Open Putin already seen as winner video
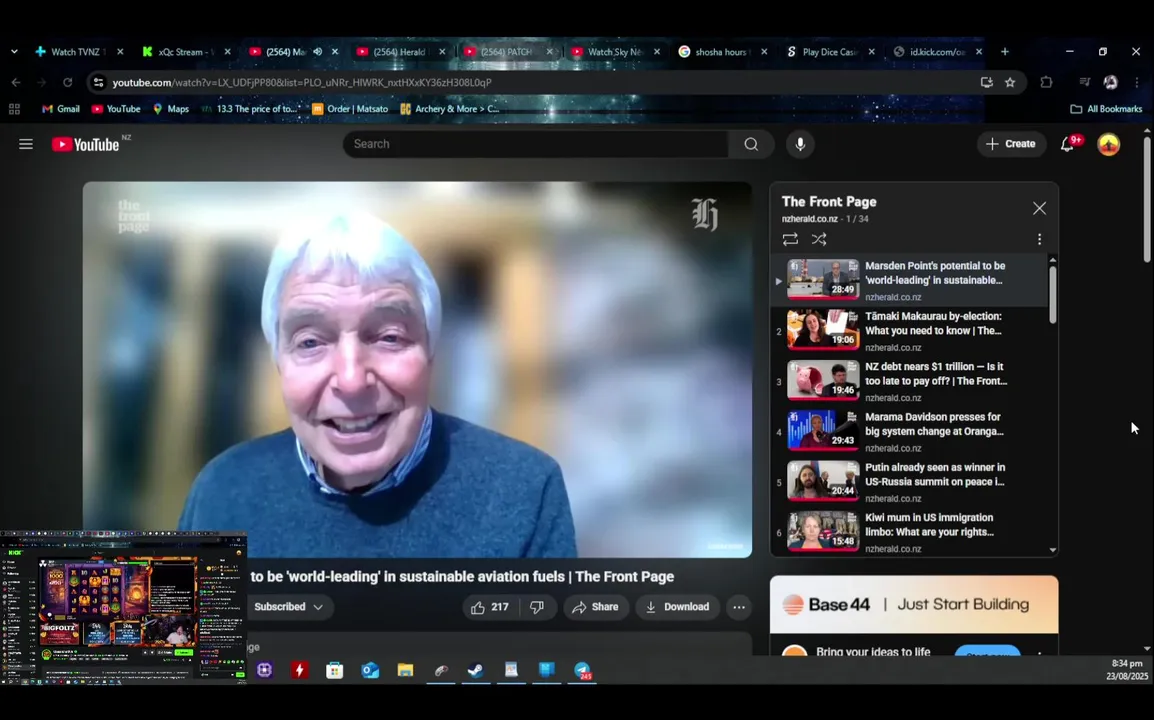 click(909, 482)
